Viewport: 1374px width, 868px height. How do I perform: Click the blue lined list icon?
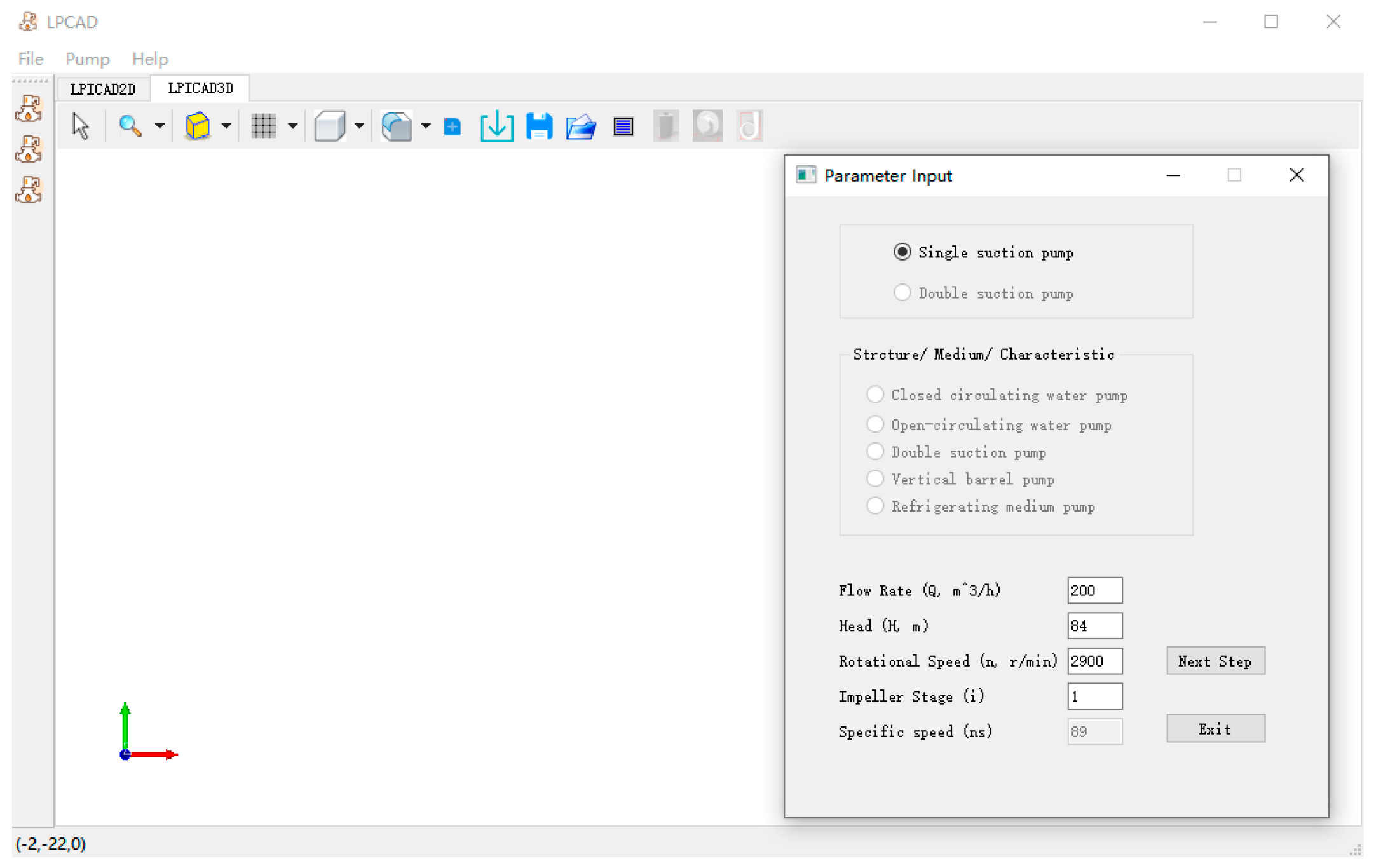pos(623,126)
